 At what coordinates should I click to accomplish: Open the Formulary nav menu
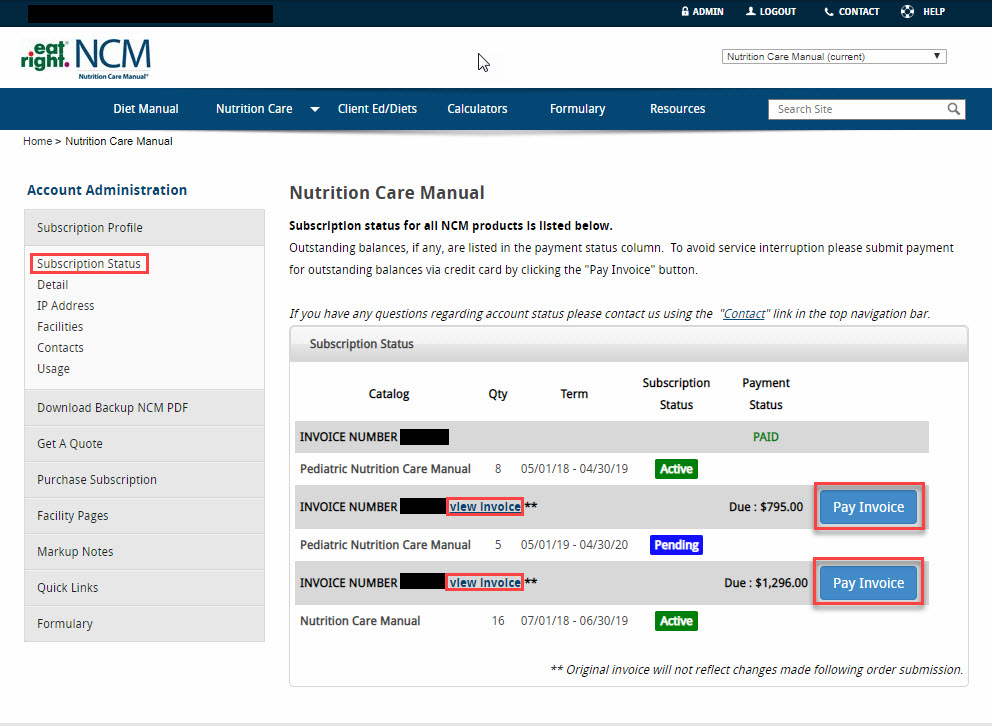click(577, 109)
